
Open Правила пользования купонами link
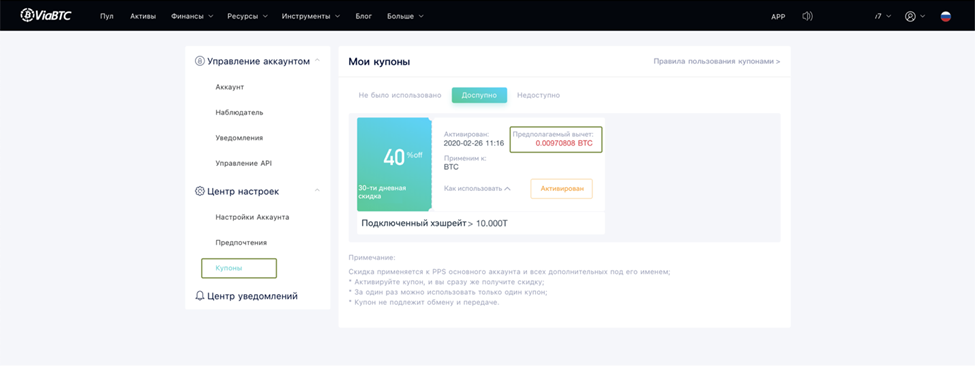[716, 62]
